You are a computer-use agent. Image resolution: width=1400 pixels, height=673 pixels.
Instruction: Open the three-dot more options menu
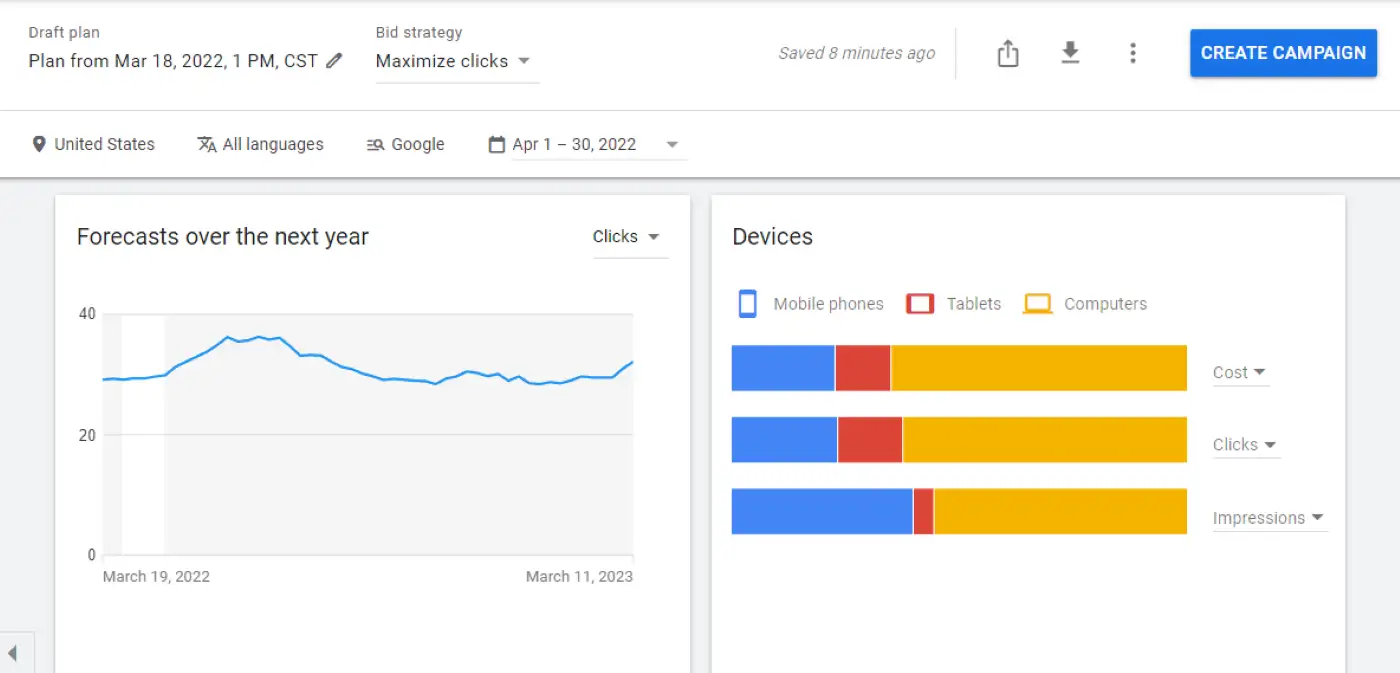pos(1132,53)
